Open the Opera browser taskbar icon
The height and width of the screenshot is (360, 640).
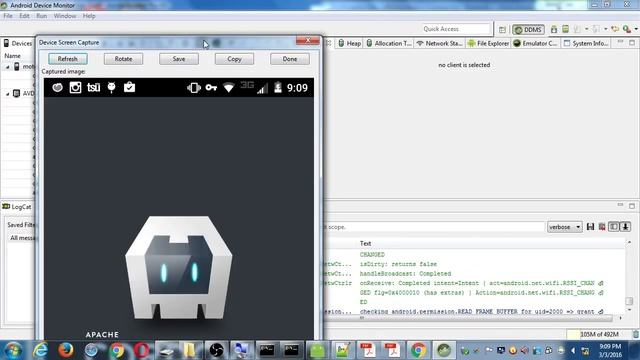pos(141,350)
